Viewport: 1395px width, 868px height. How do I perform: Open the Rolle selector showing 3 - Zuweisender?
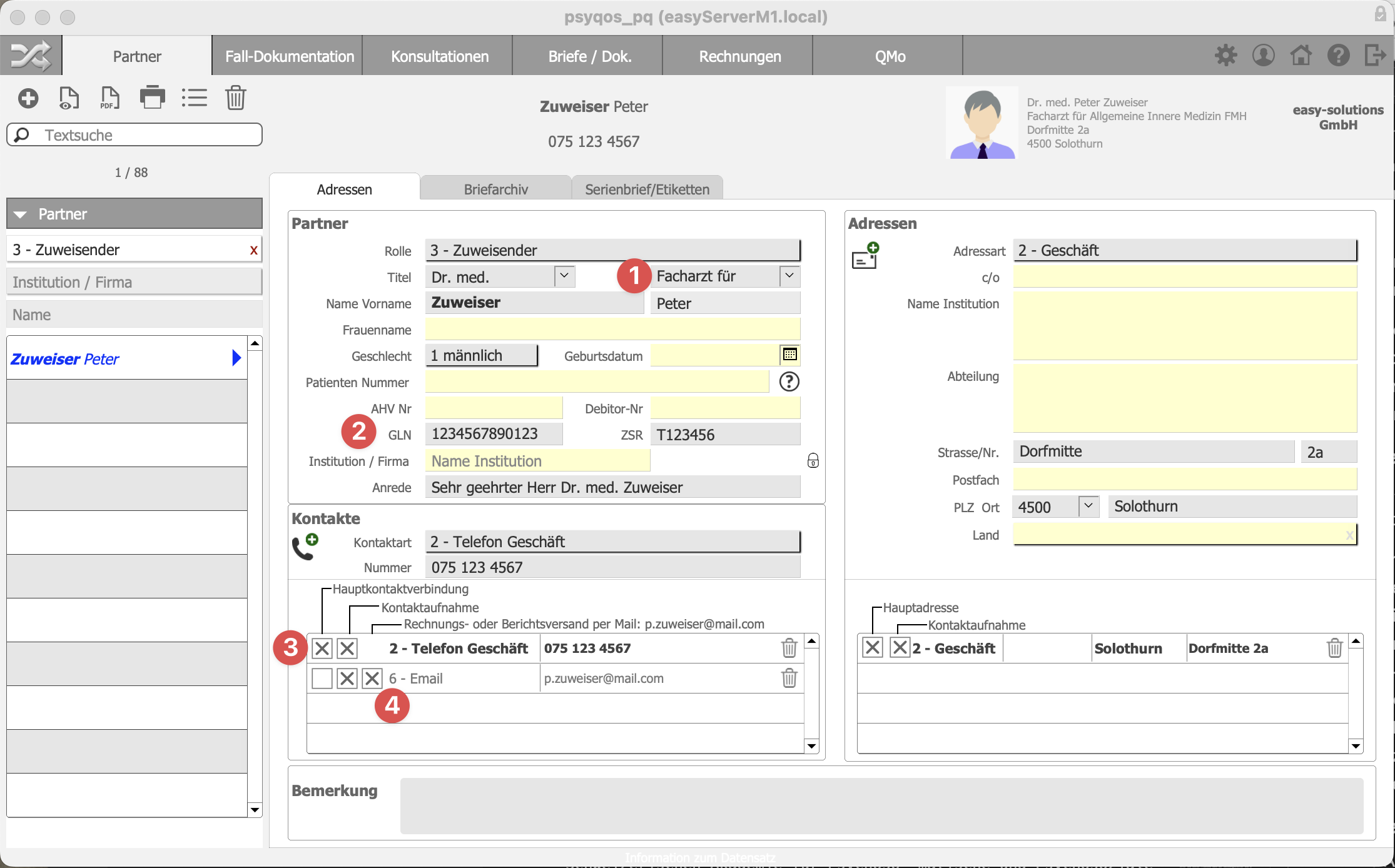(613, 250)
